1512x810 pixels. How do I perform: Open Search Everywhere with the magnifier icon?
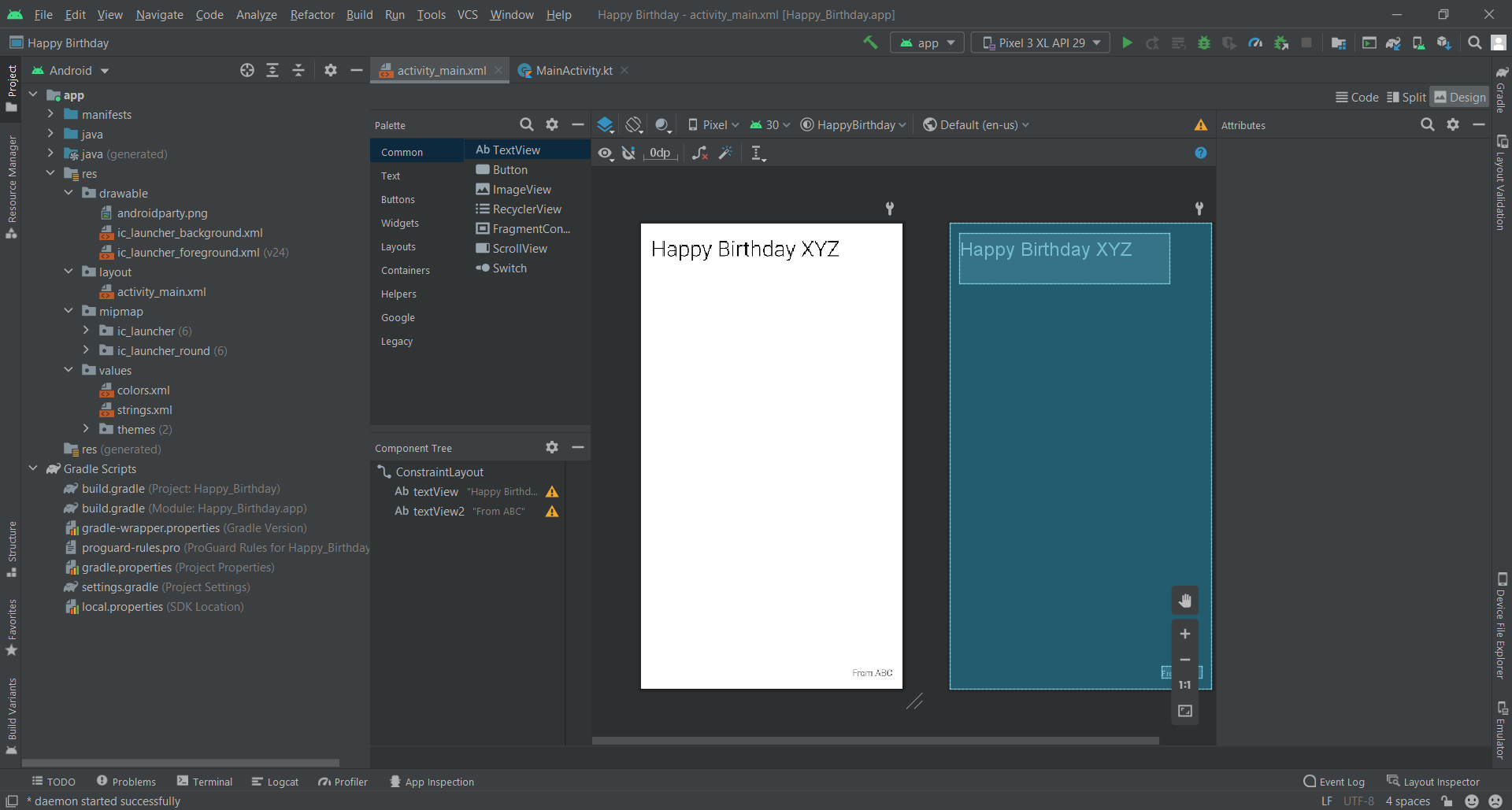click(1473, 43)
